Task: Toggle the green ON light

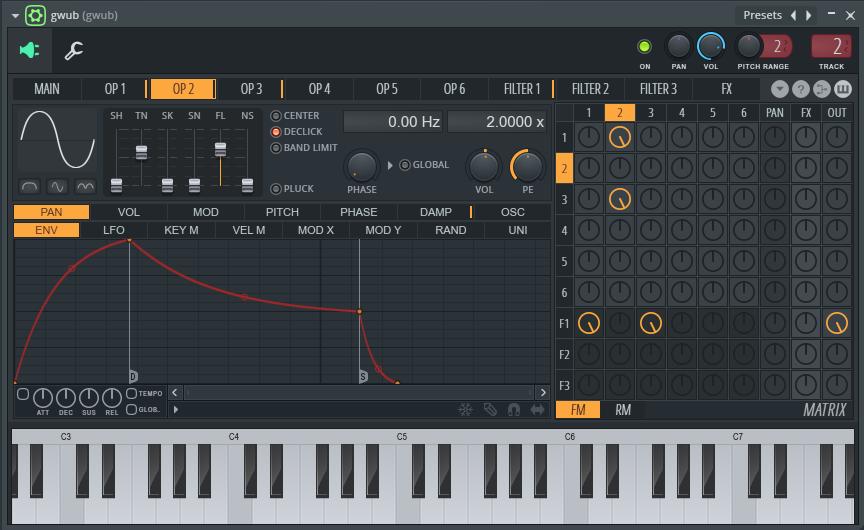Action: (x=644, y=47)
